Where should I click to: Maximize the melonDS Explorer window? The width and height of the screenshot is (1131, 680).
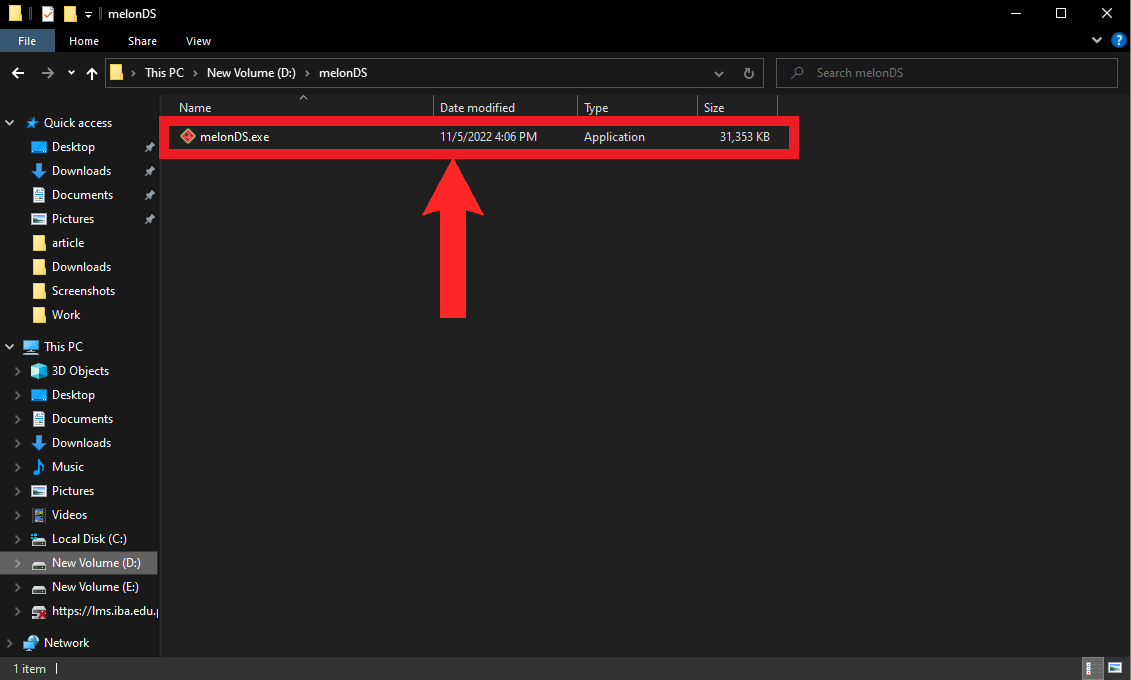click(1061, 13)
